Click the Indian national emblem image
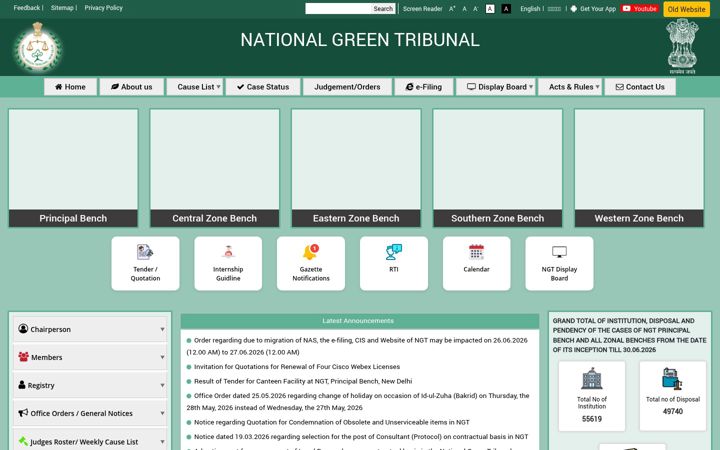The width and height of the screenshot is (720, 450). pos(682,46)
